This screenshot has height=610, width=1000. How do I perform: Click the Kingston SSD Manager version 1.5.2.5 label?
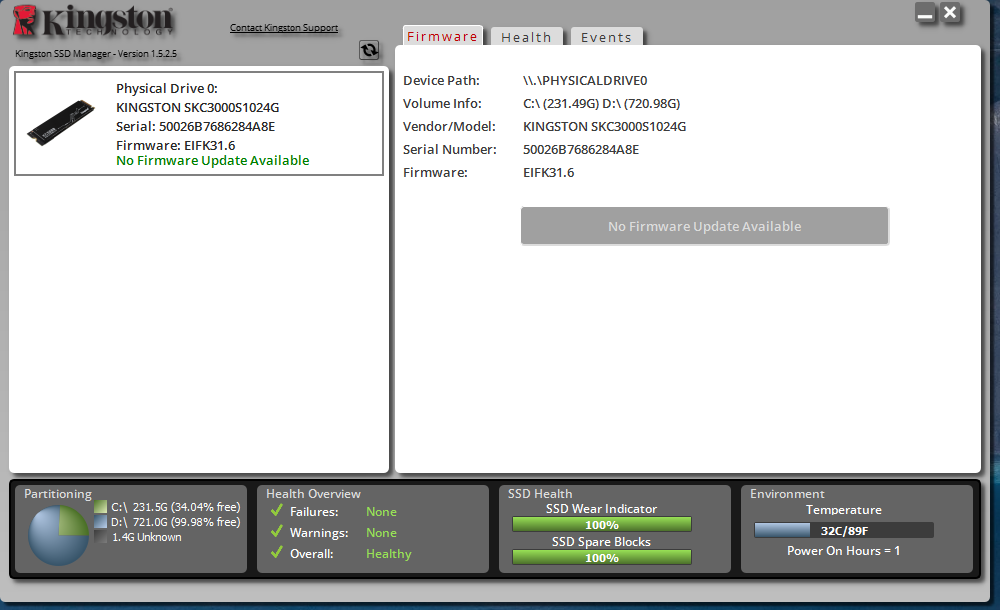tap(96, 54)
